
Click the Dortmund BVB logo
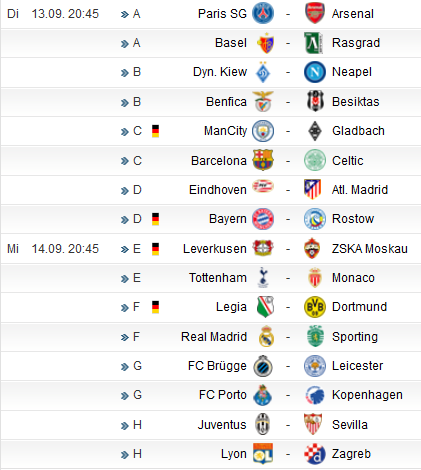(315, 307)
